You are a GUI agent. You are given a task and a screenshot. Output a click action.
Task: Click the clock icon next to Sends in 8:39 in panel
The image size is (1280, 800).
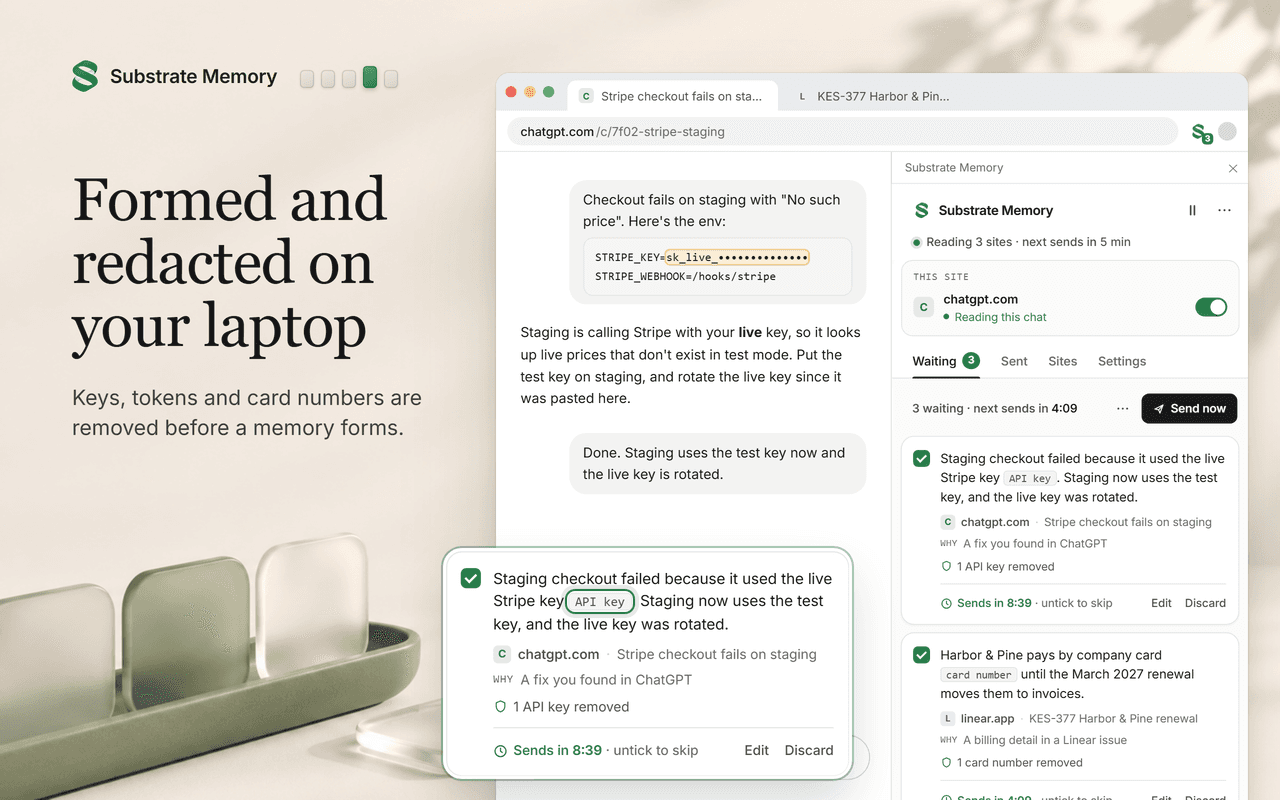[x=946, y=603]
